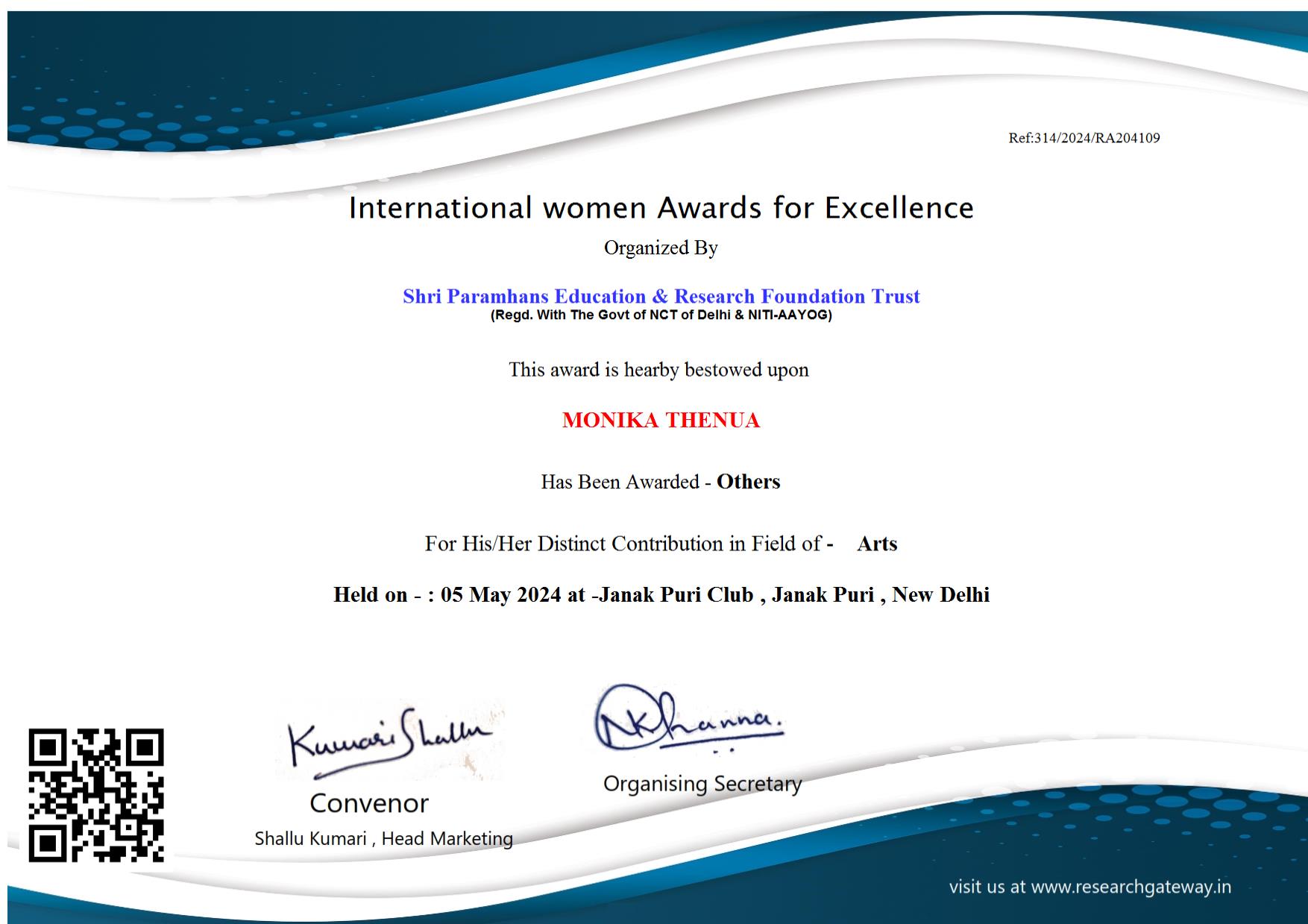Click the Kumari Shallu handwritten signature
Viewport: 1308px width, 924px height.
click(x=390, y=740)
